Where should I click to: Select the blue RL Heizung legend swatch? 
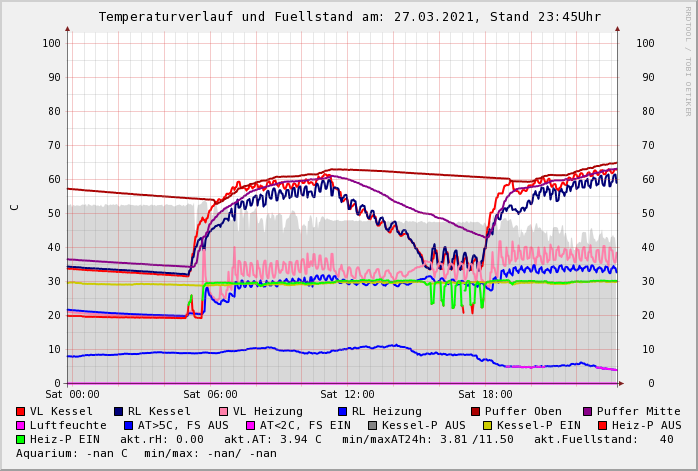(x=342, y=411)
